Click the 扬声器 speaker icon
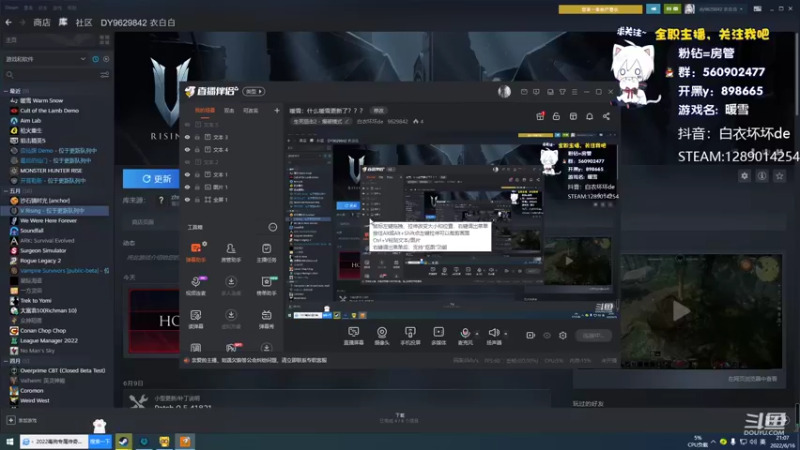The width and height of the screenshot is (800, 450). [493, 333]
